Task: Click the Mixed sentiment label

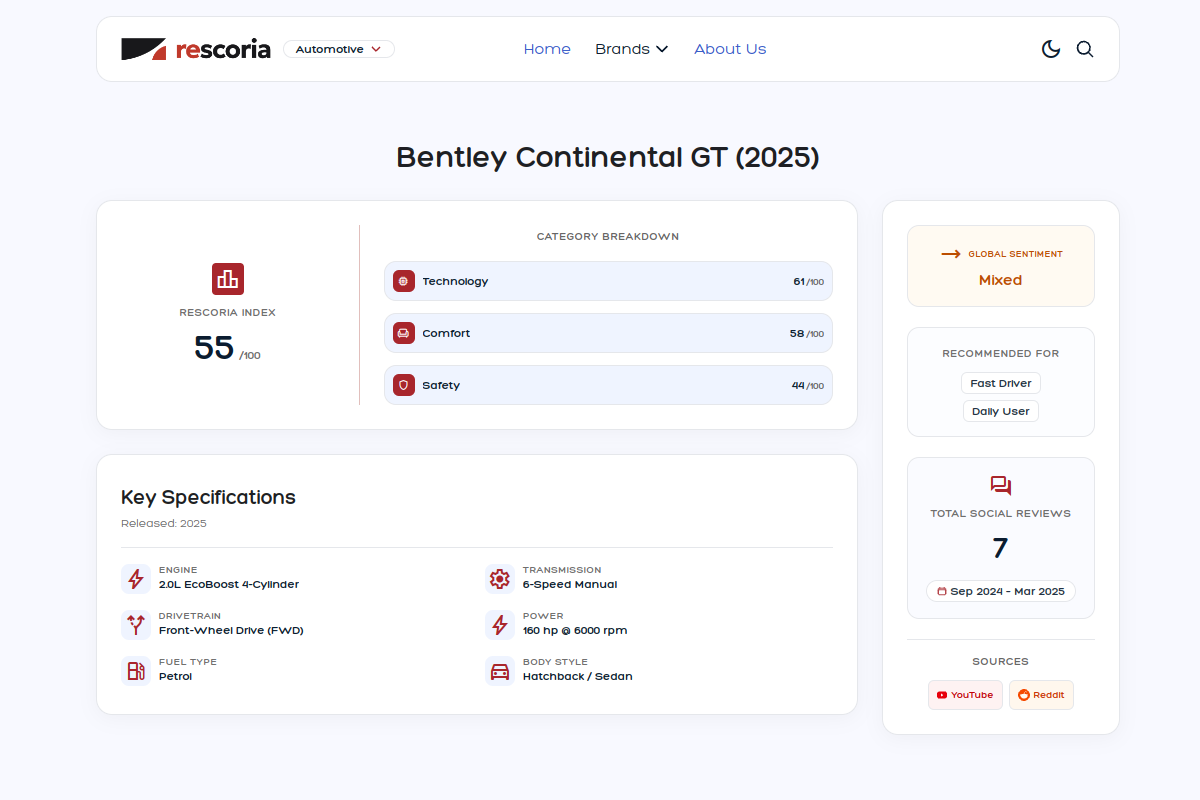Action: [x=1001, y=280]
